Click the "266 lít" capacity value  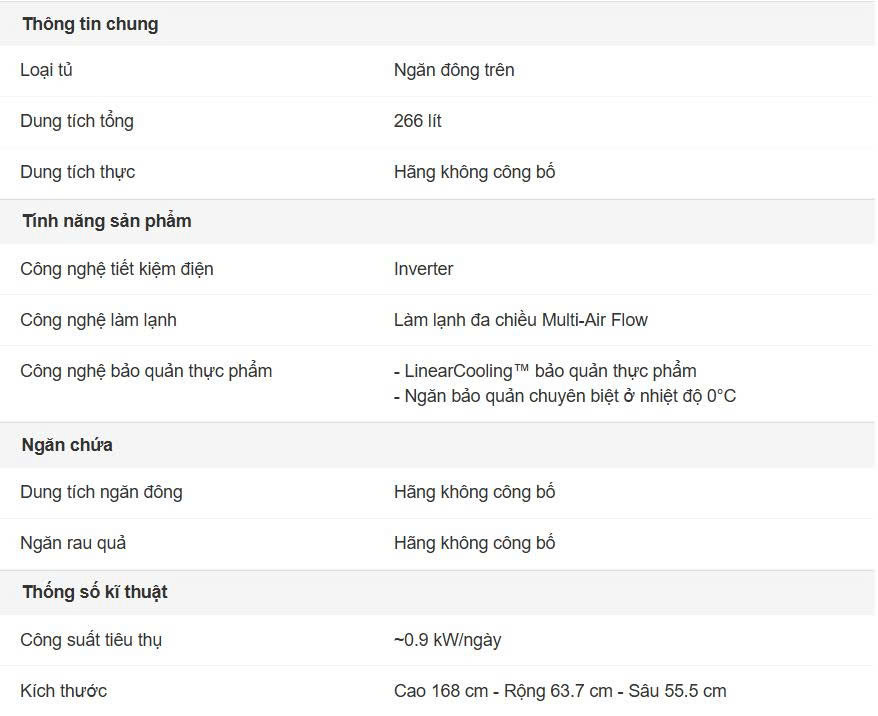tap(418, 121)
